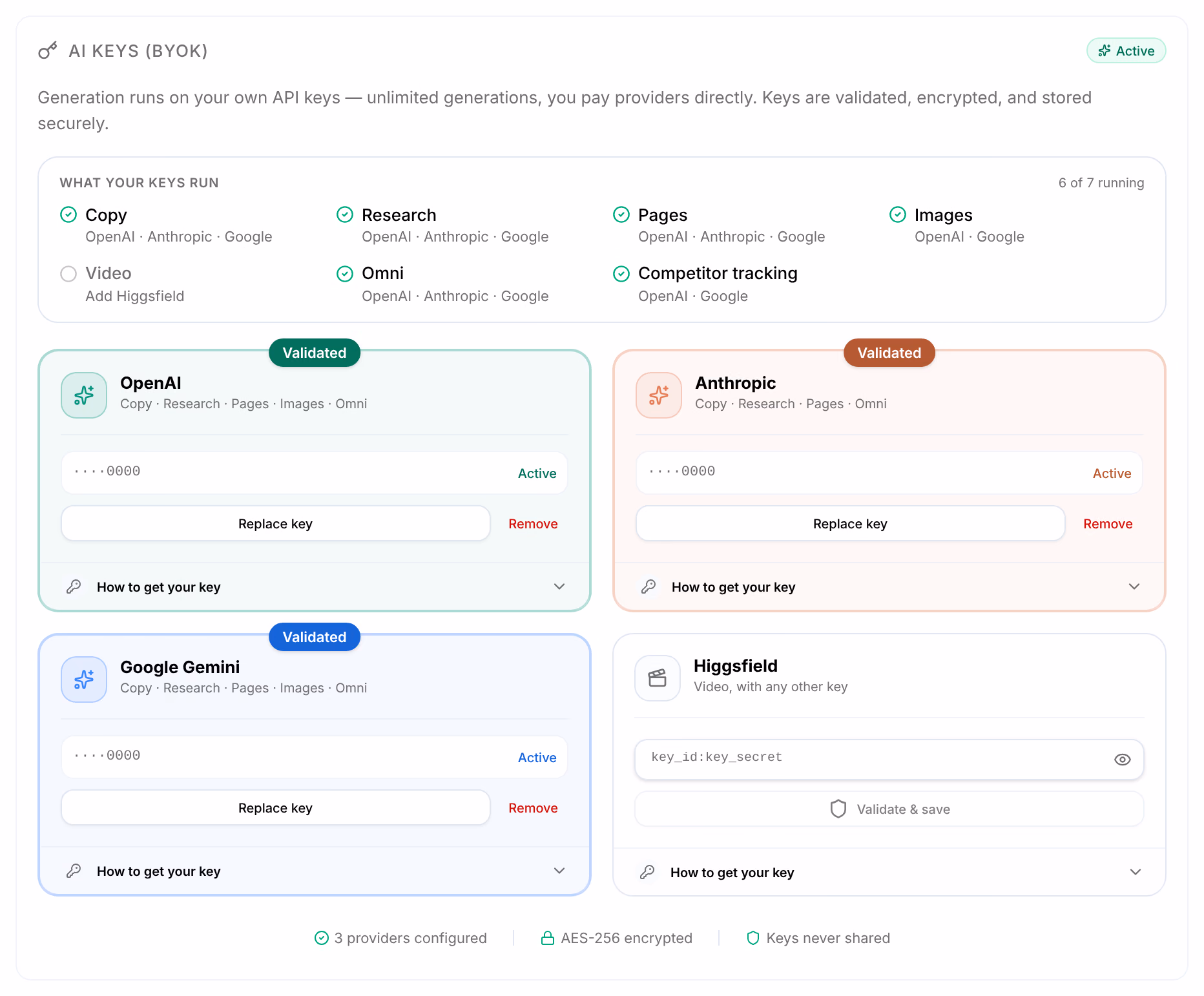The image size is (1204, 996).
Task: Replace the Anthropic key
Action: [x=851, y=524]
